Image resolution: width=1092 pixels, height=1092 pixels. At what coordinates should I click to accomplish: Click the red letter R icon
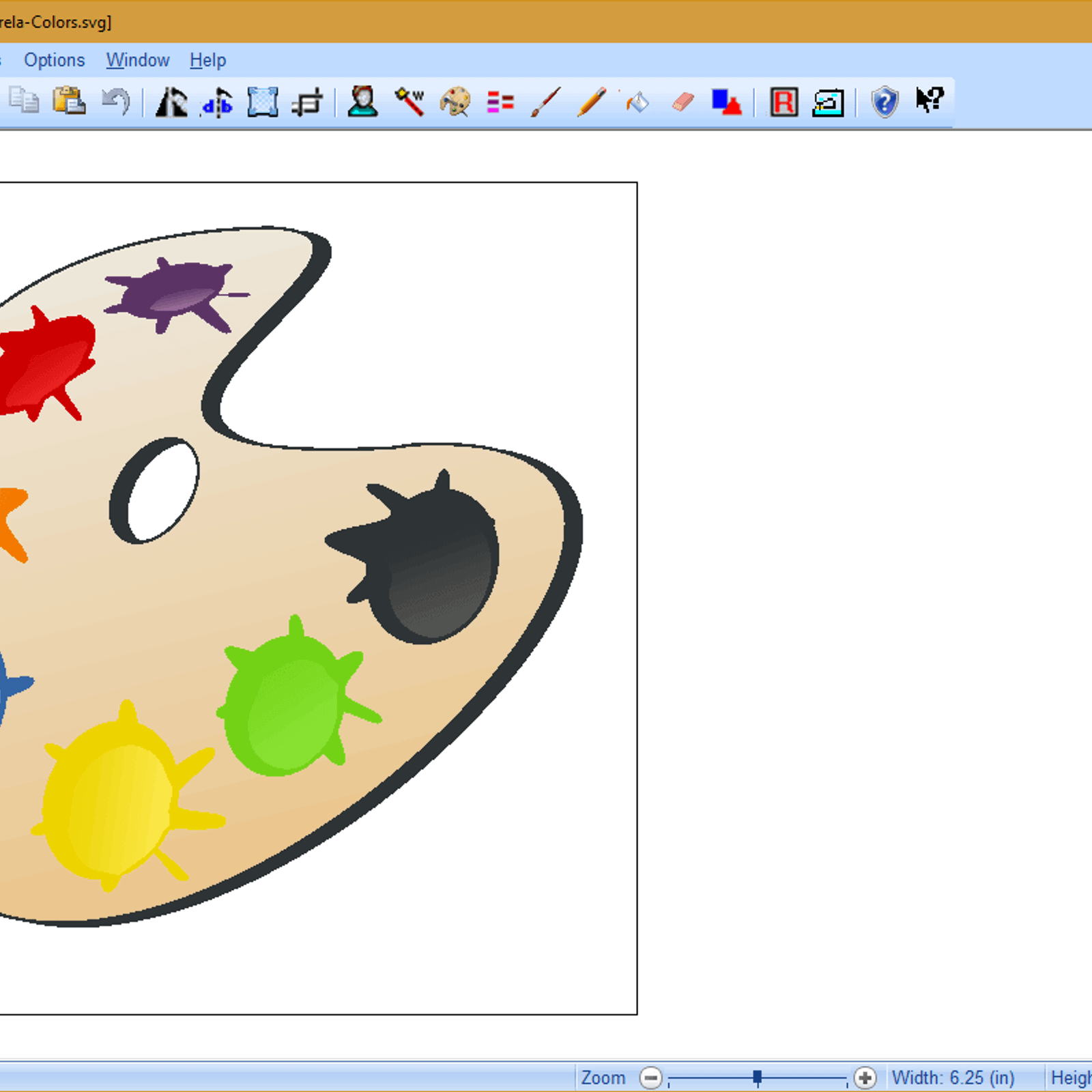coord(784,102)
